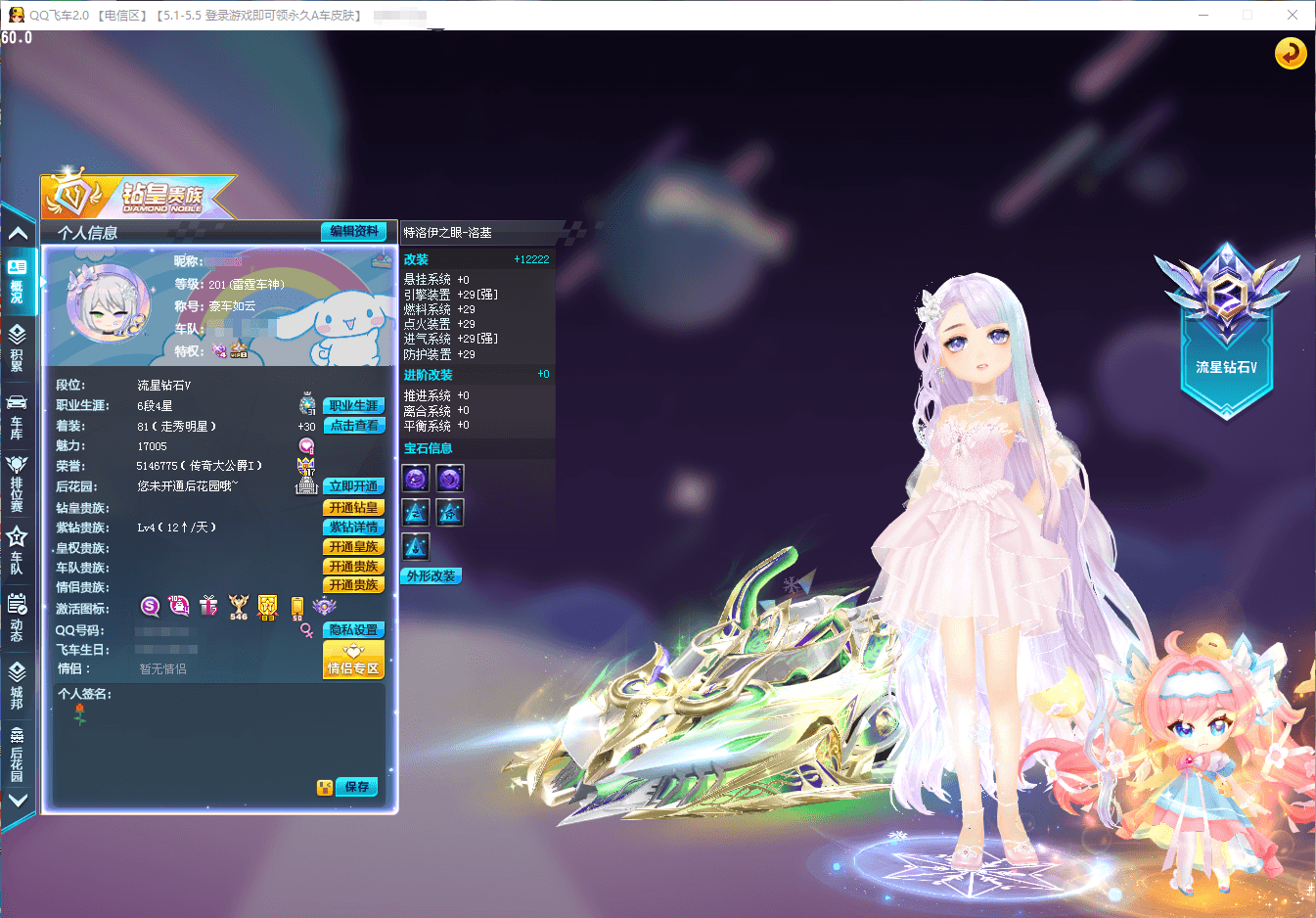Select the 排位赛 ranked sidebar tab
Image resolution: width=1316 pixels, height=918 pixels.
click(18, 483)
